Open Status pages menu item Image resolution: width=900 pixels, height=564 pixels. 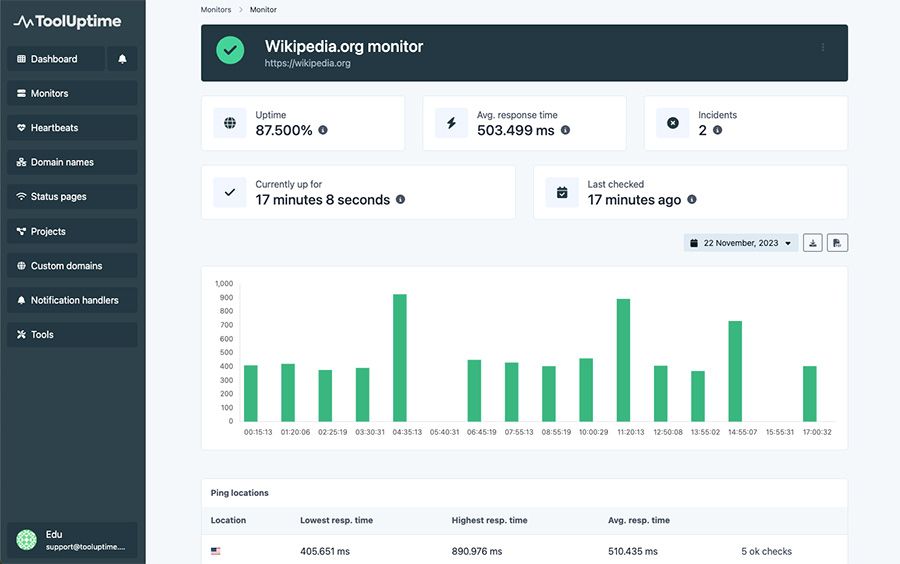click(x=72, y=196)
